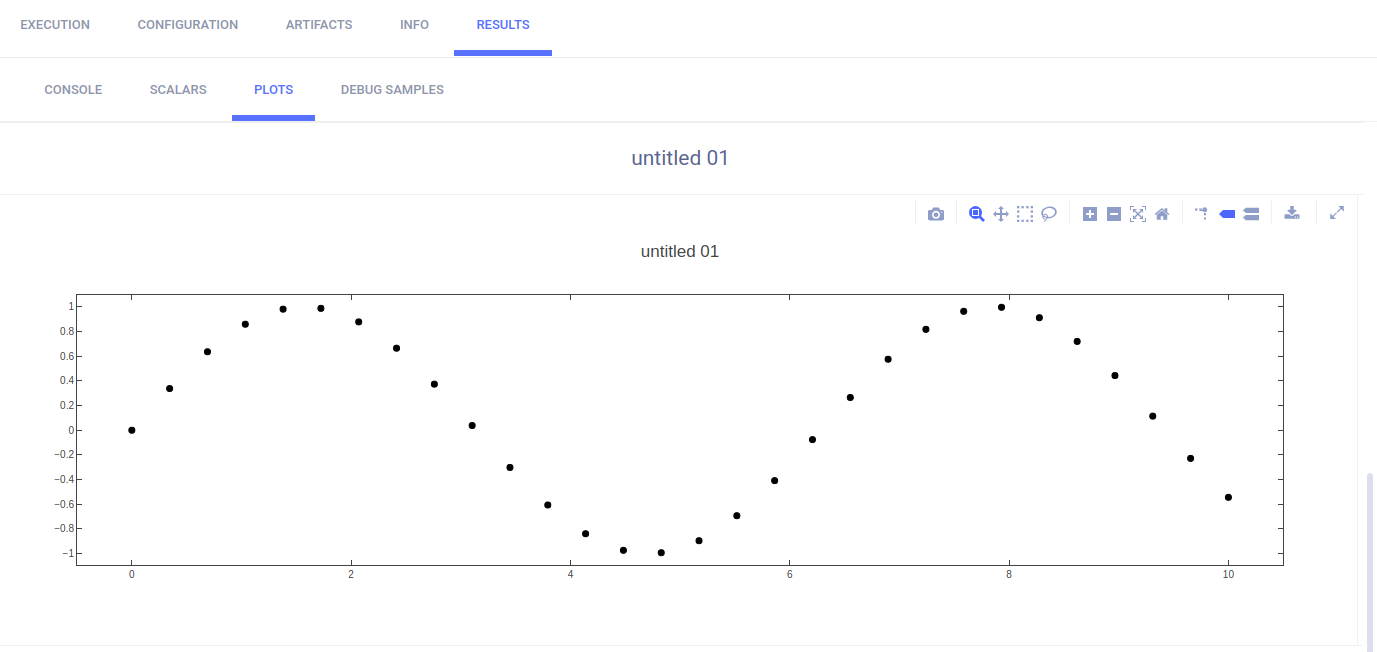Switch to the Configuration tab

tap(188, 25)
